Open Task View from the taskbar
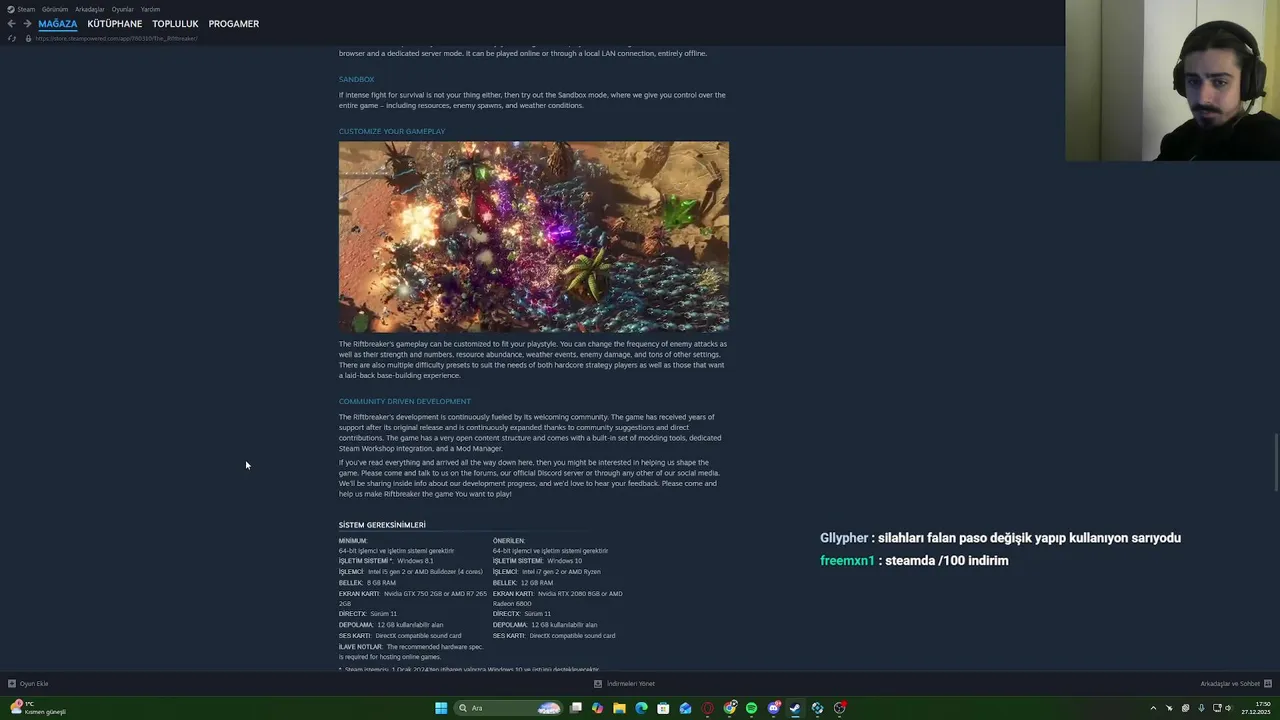 pyautogui.click(x=576, y=708)
